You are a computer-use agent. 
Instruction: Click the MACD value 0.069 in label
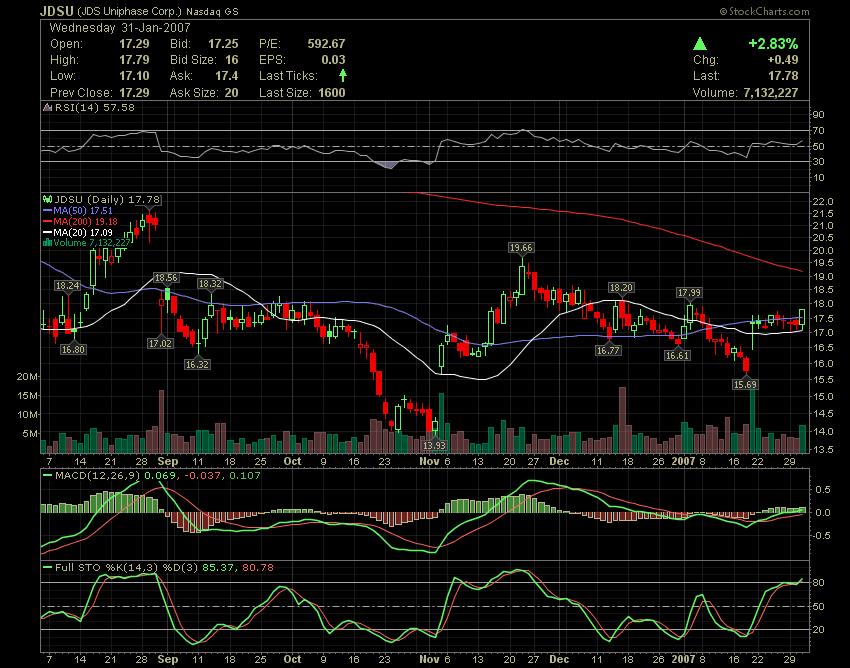pyautogui.click(x=158, y=476)
